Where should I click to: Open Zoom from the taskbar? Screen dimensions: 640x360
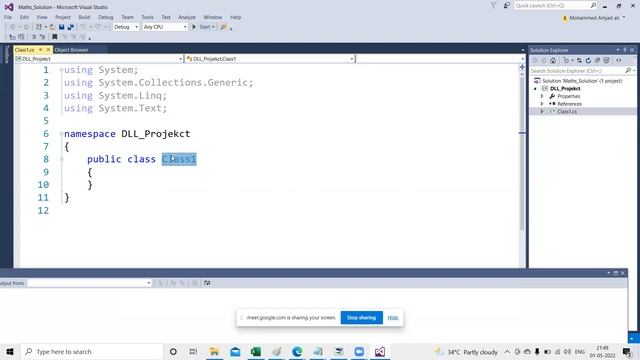(x=359, y=351)
